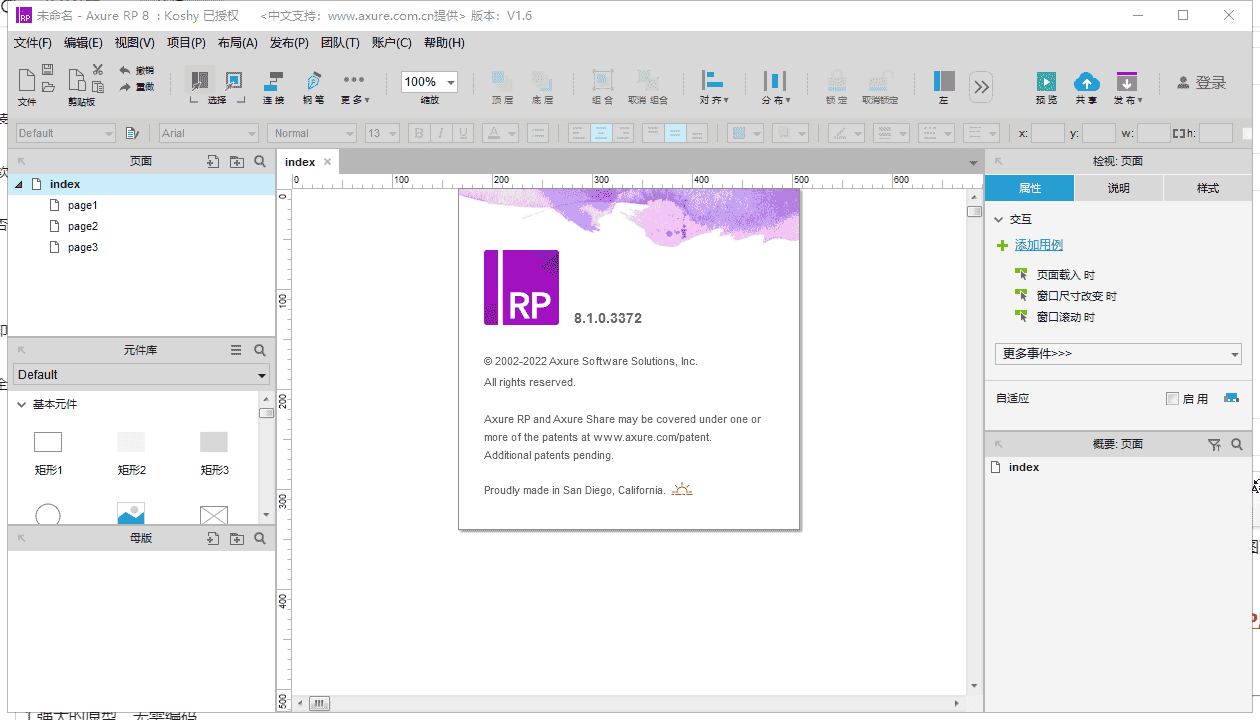
Task: Click the Add Case (添加用例) link
Action: (1038, 246)
